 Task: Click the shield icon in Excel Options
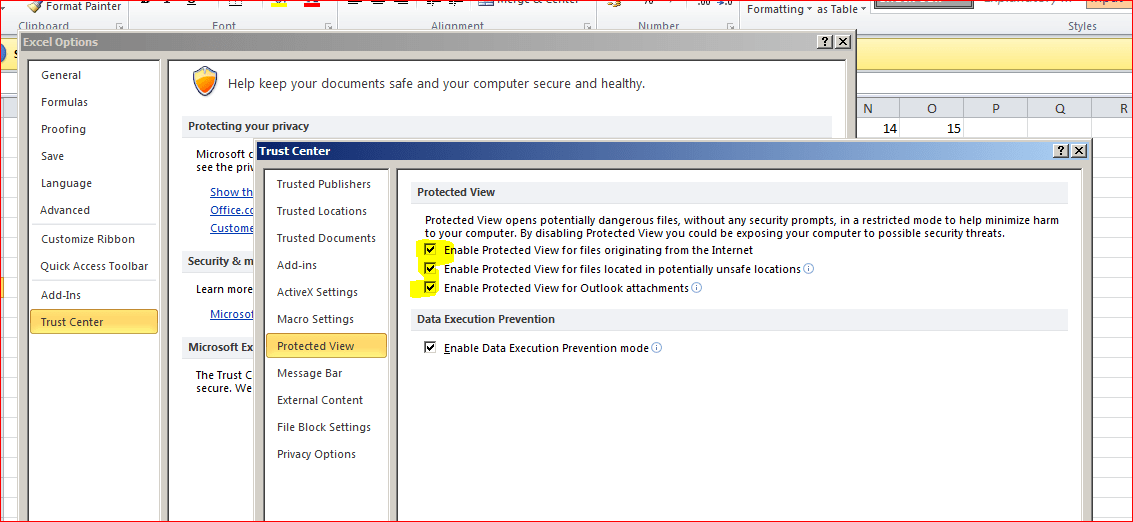204,82
